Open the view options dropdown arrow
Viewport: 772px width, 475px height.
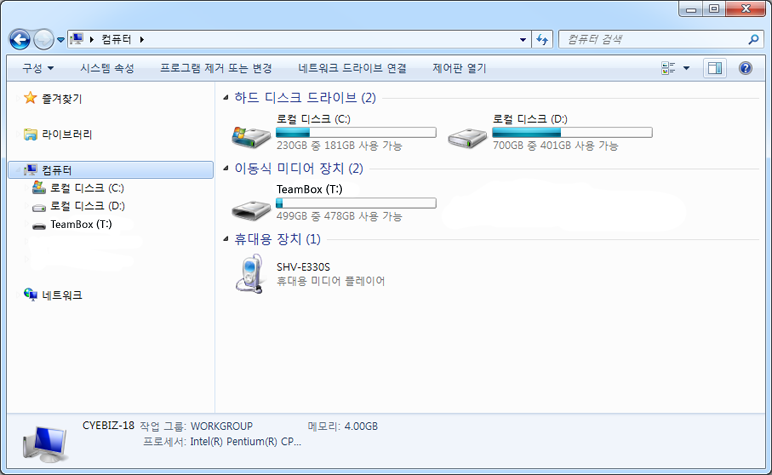pyautogui.click(x=686, y=68)
